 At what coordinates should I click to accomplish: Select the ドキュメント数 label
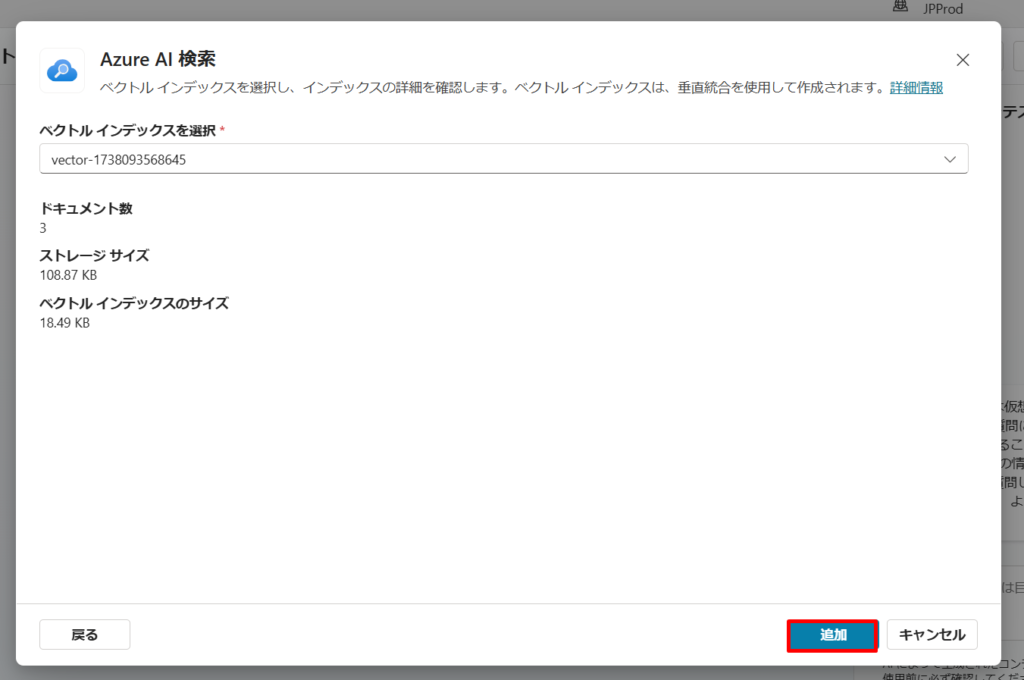coord(86,208)
